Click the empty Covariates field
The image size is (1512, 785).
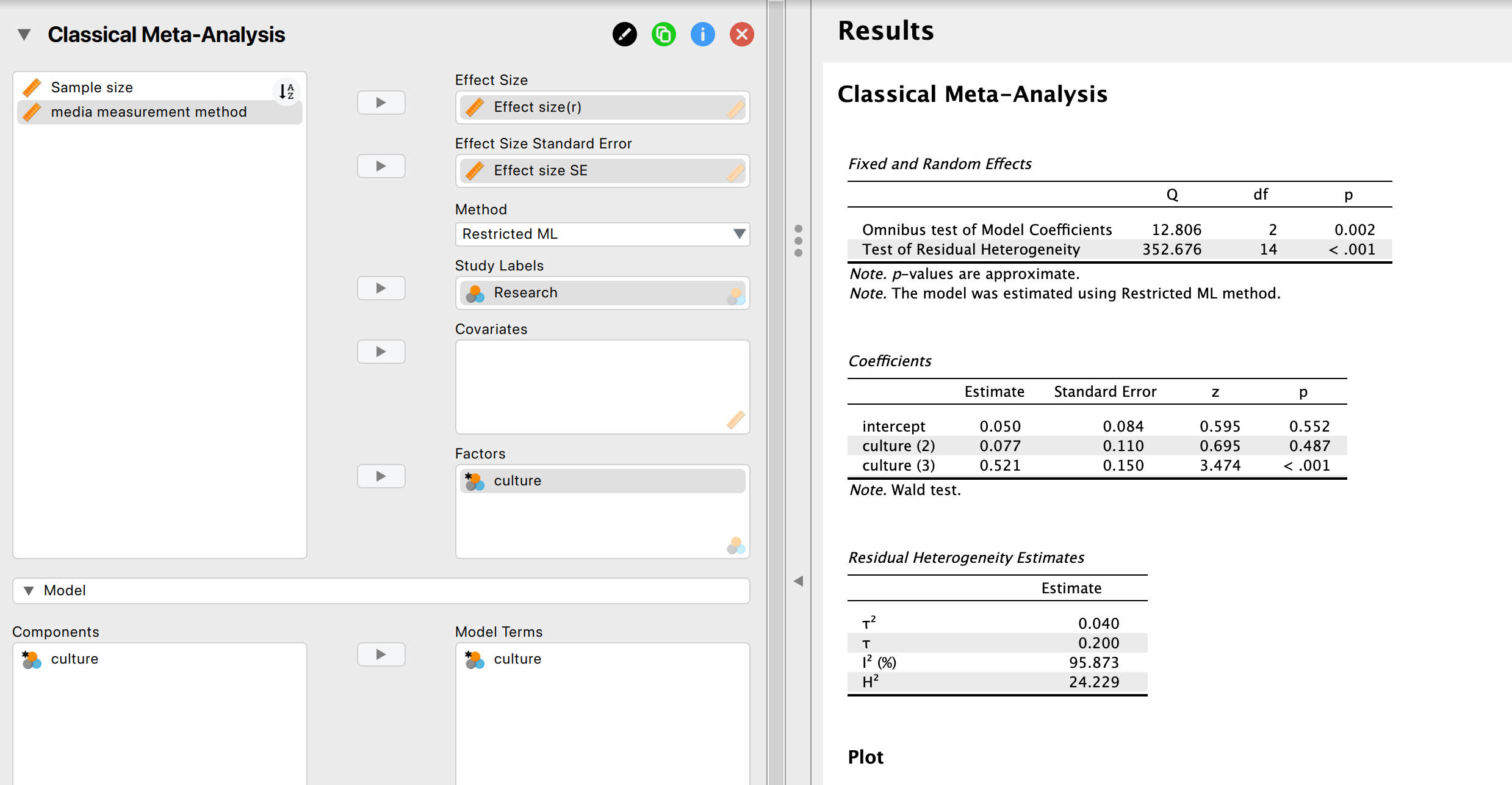coord(602,387)
